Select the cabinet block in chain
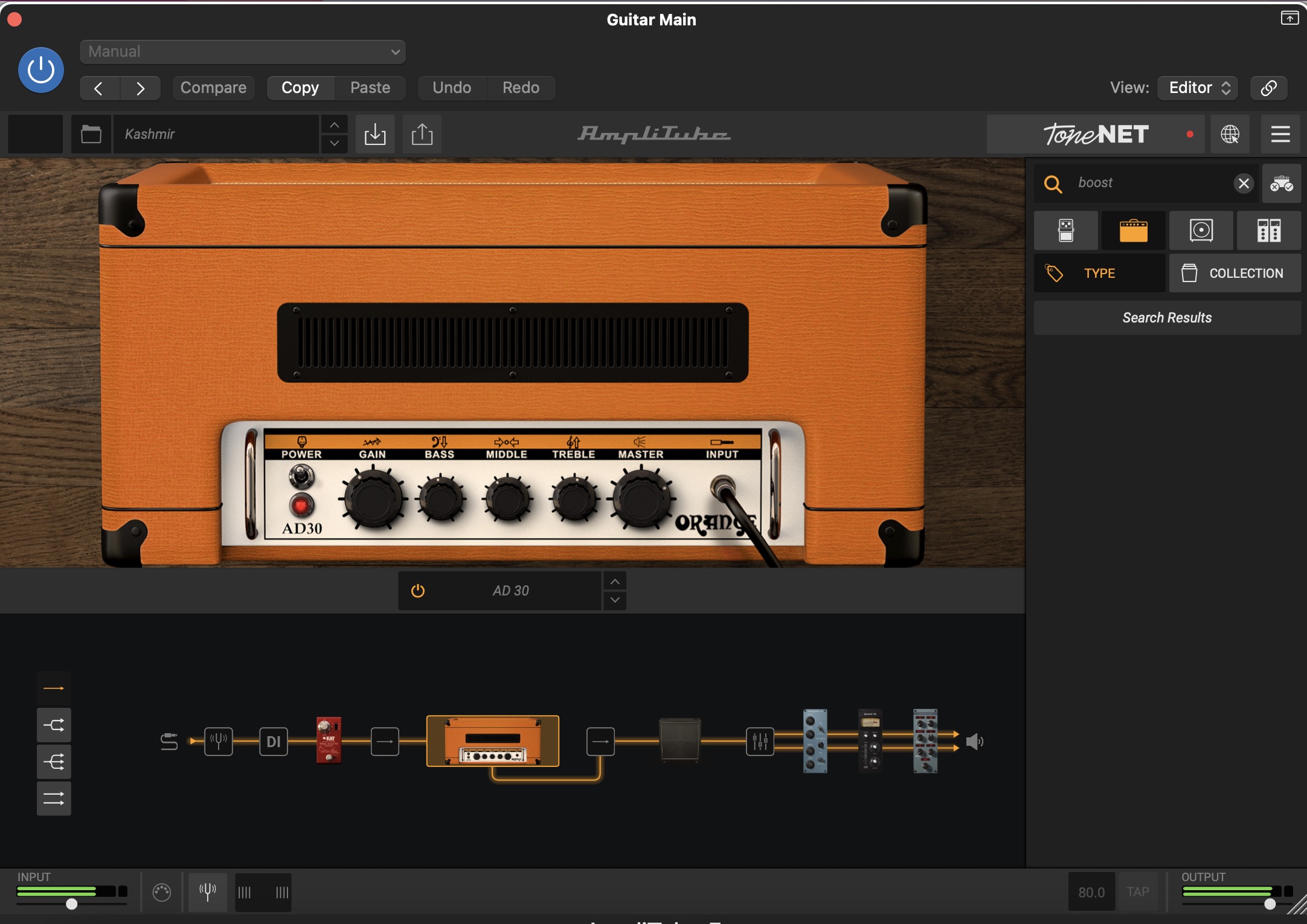This screenshot has height=924, width=1307. point(680,740)
